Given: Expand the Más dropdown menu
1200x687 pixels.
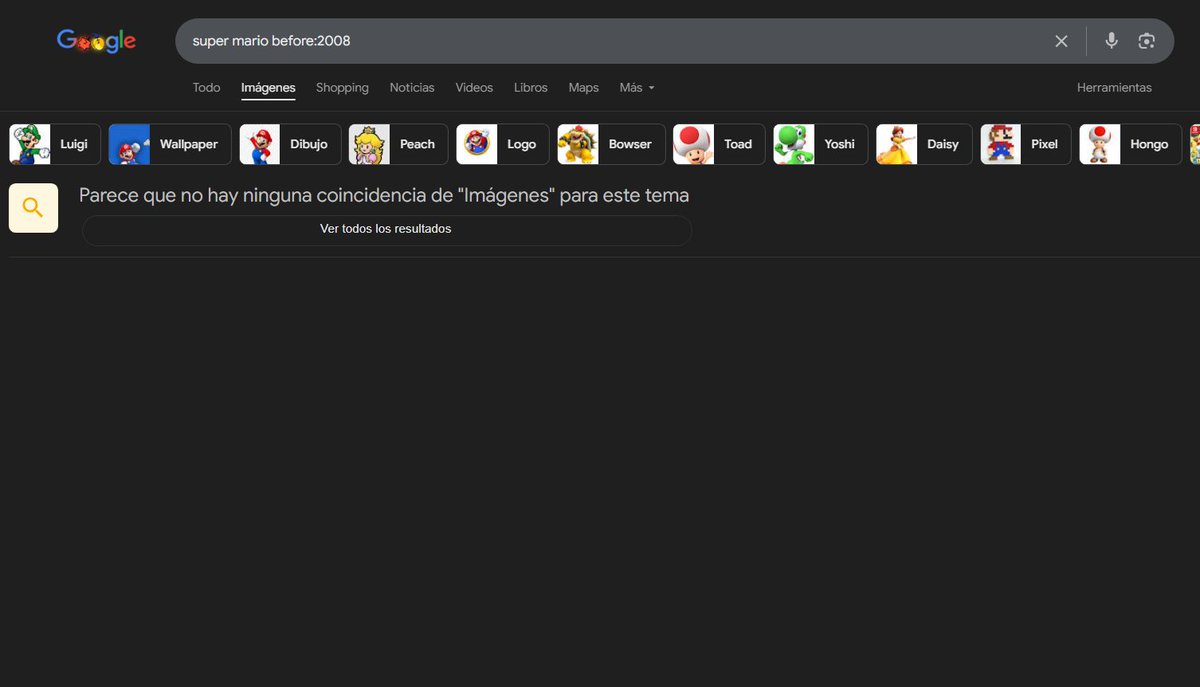Looking at the screenshot, I should (637, 88).
